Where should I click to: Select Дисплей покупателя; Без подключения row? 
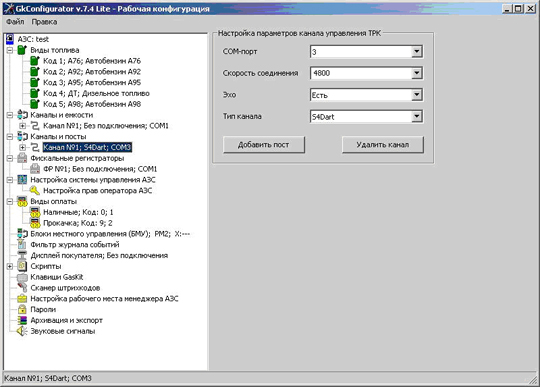(99, 255)
